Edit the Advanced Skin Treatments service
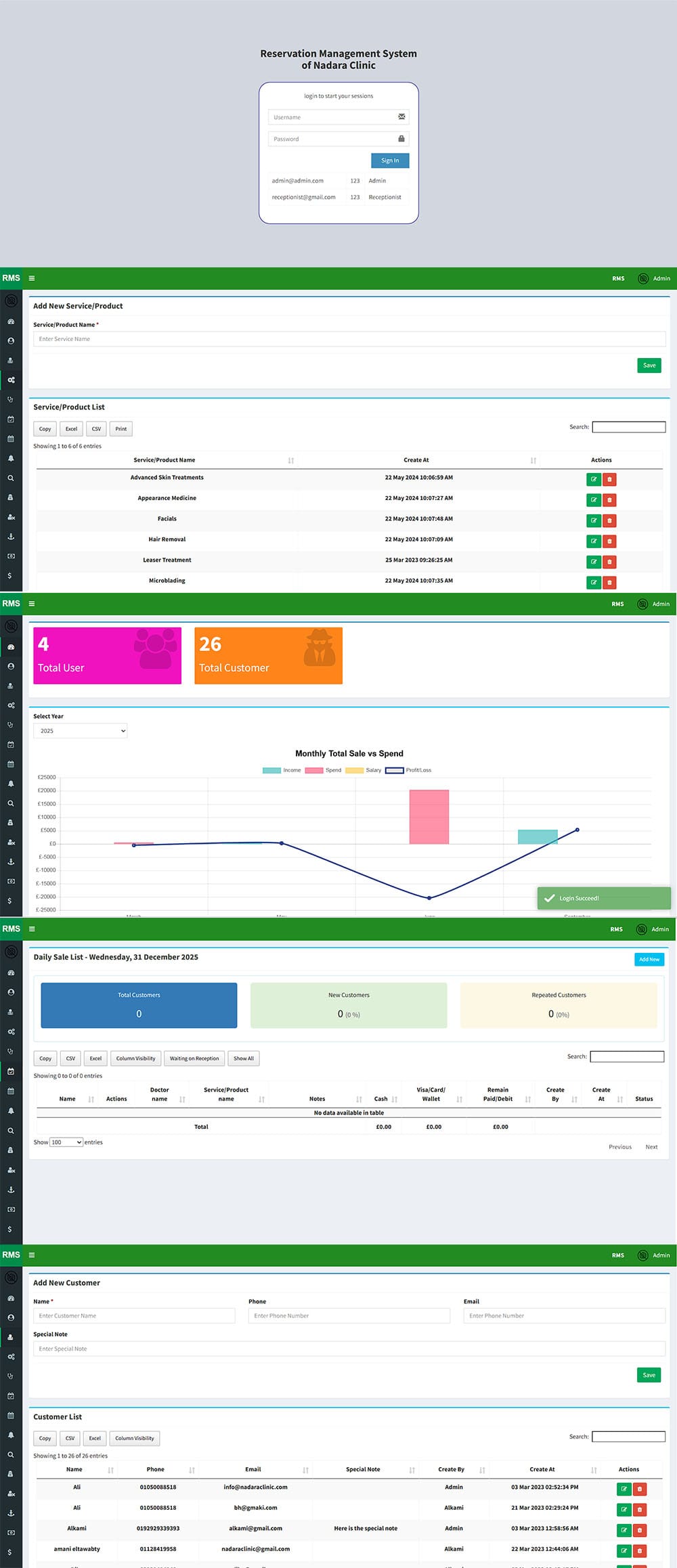Image resolution: width=677 pixels, height=1568 pixels. [x=594, y=479]
